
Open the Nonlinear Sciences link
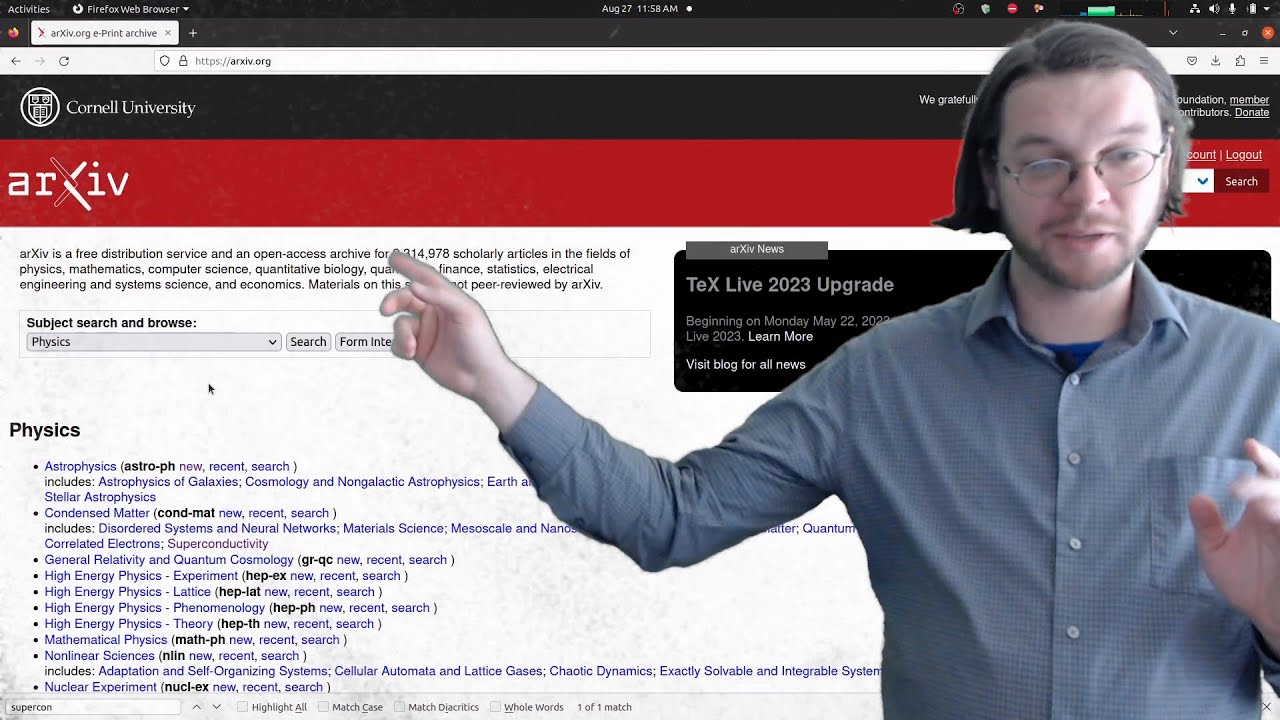point(100,656)
